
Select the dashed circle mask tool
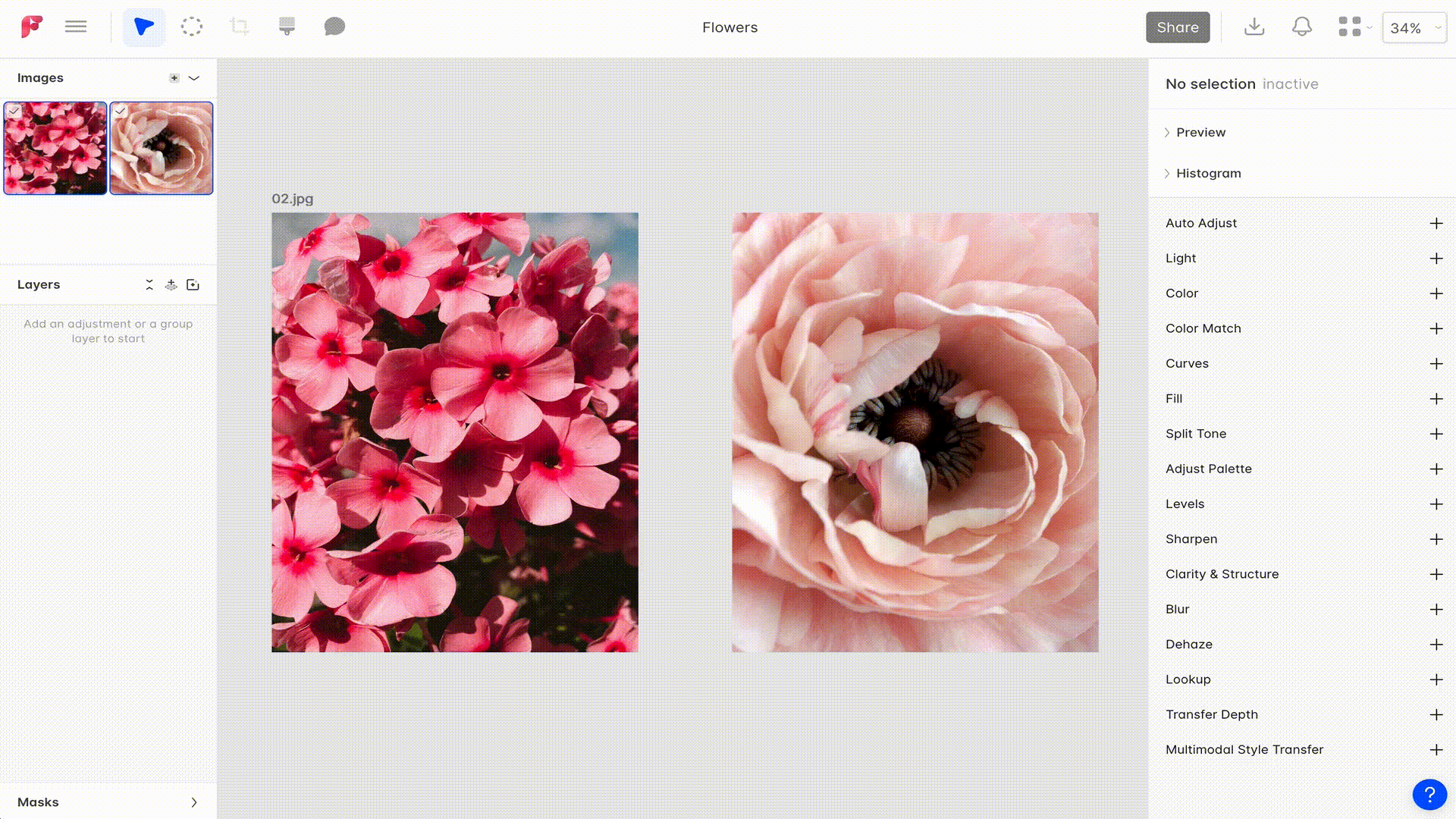tap(192, 27)
